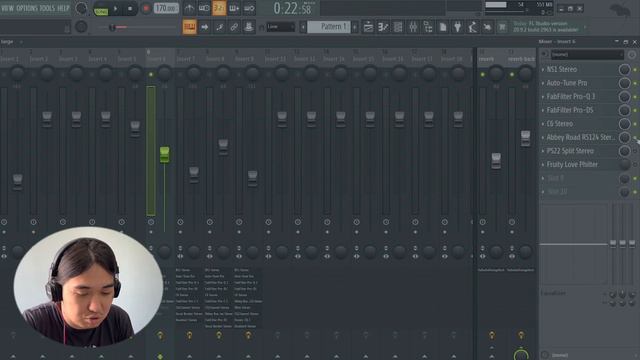The width and height of the screenshot is (640, 360).
Task: Expand PS22 Split Stereo slot arrow menu
Action: tap(543, 151)
